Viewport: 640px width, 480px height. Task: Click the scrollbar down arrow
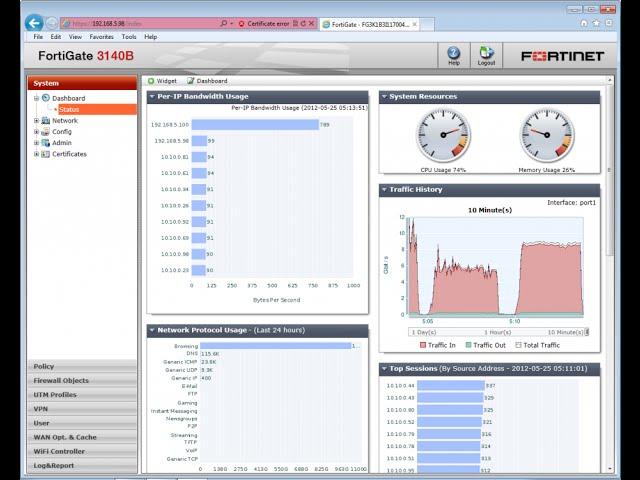point(610,469)
